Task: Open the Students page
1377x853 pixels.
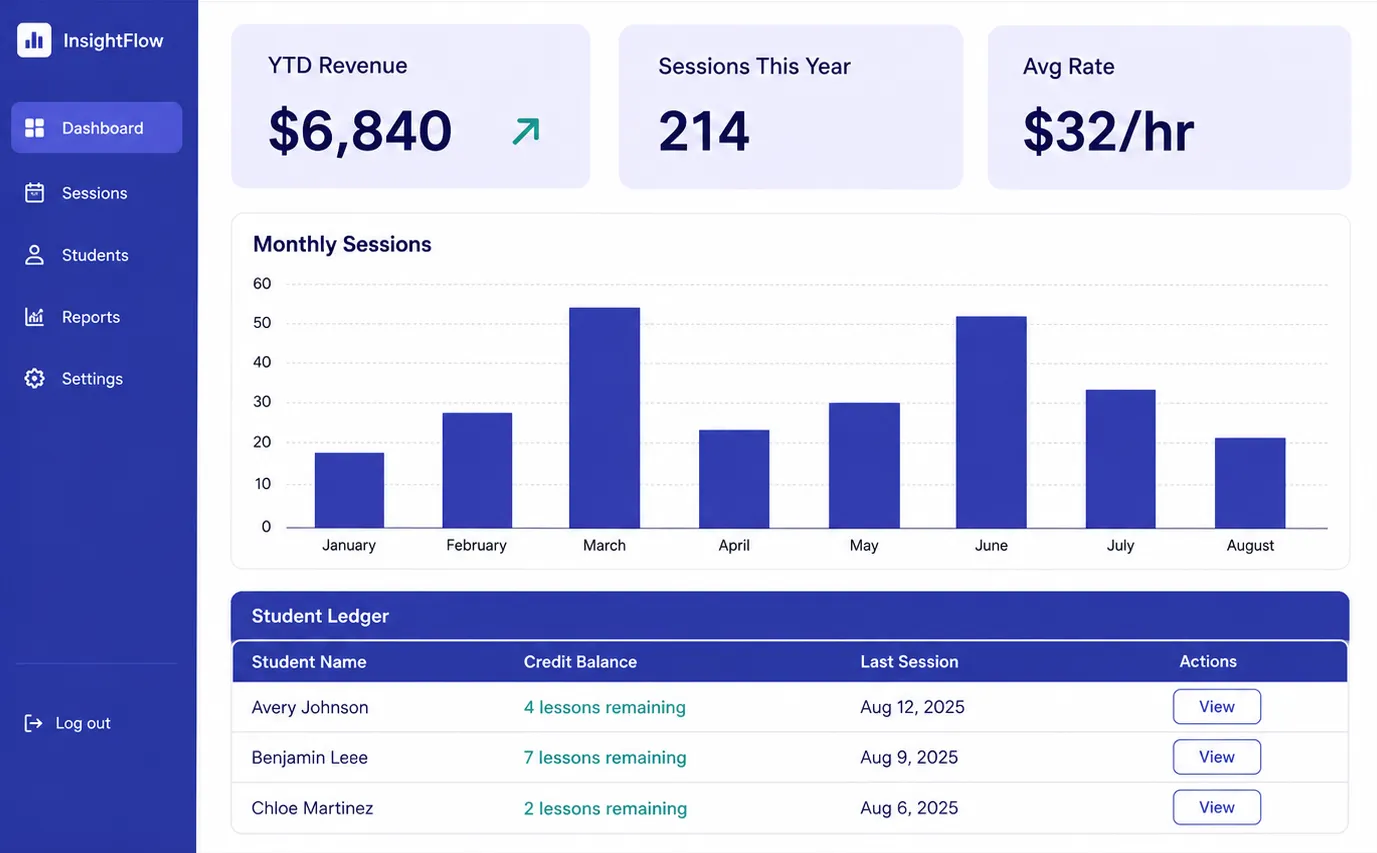Action: click(97, 255)
